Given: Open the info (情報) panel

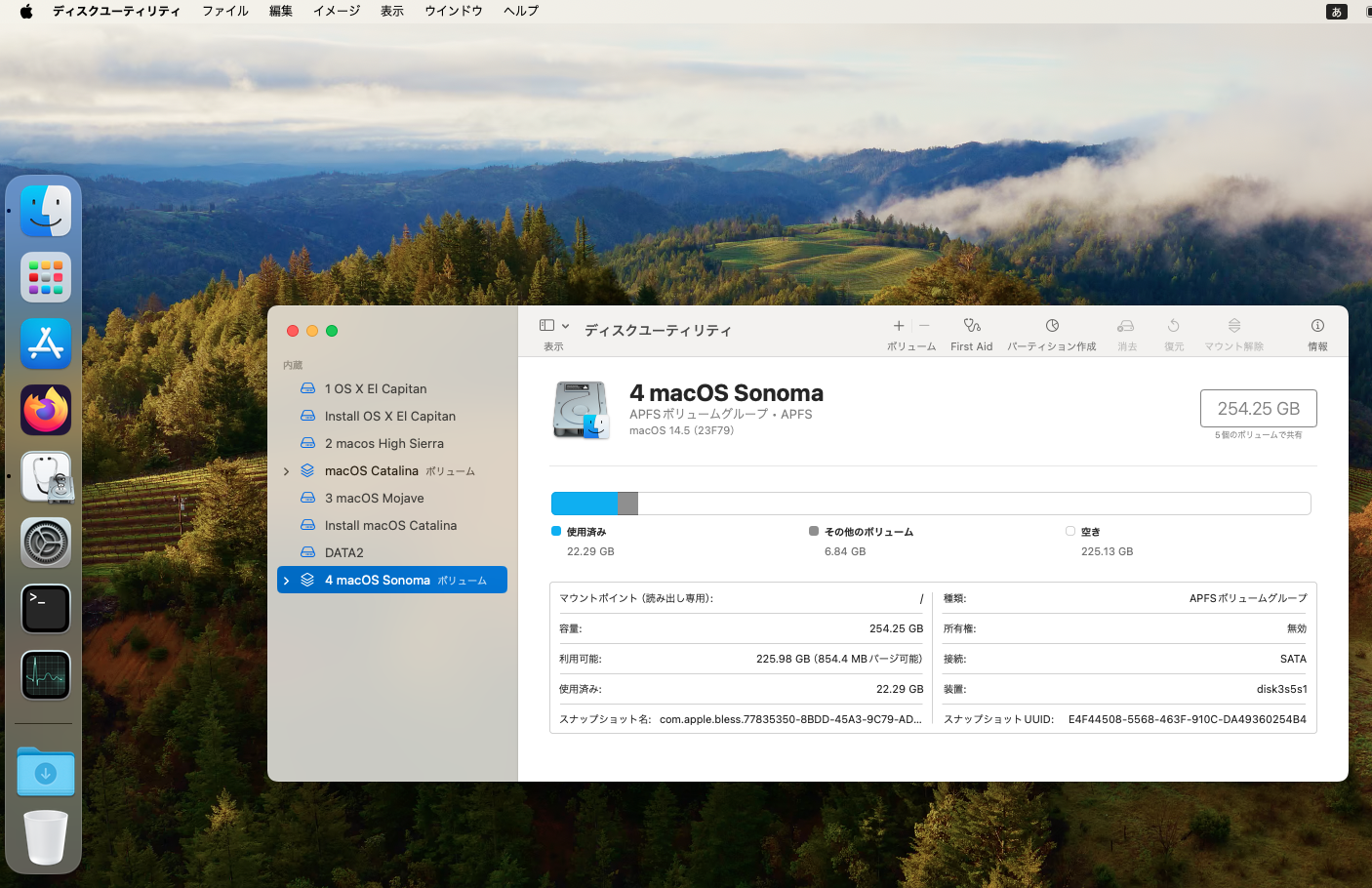Looking at the screenshot, I should (1317, 326).
